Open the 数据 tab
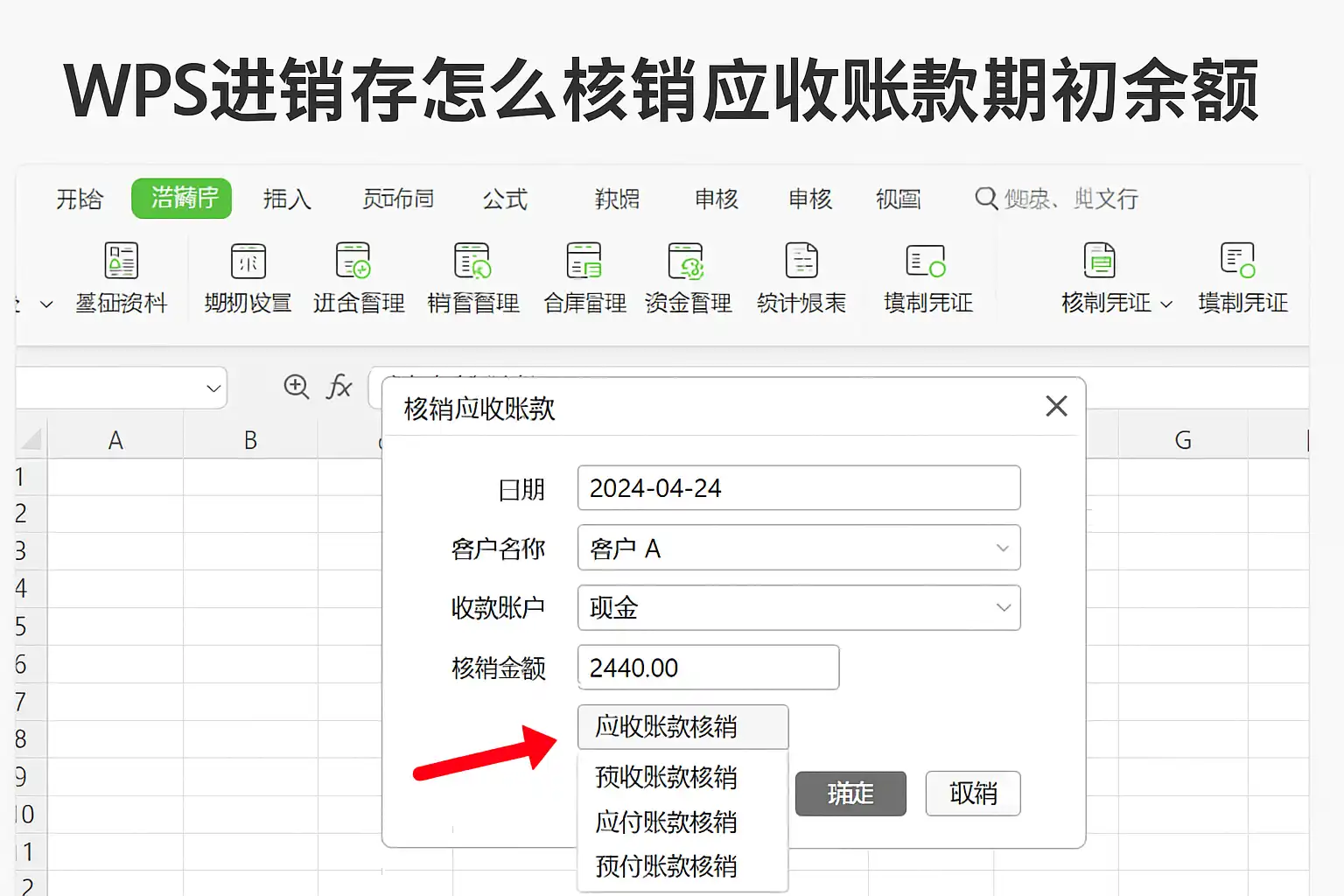Viewport: 1344px width, 896px height. (617, 199)
